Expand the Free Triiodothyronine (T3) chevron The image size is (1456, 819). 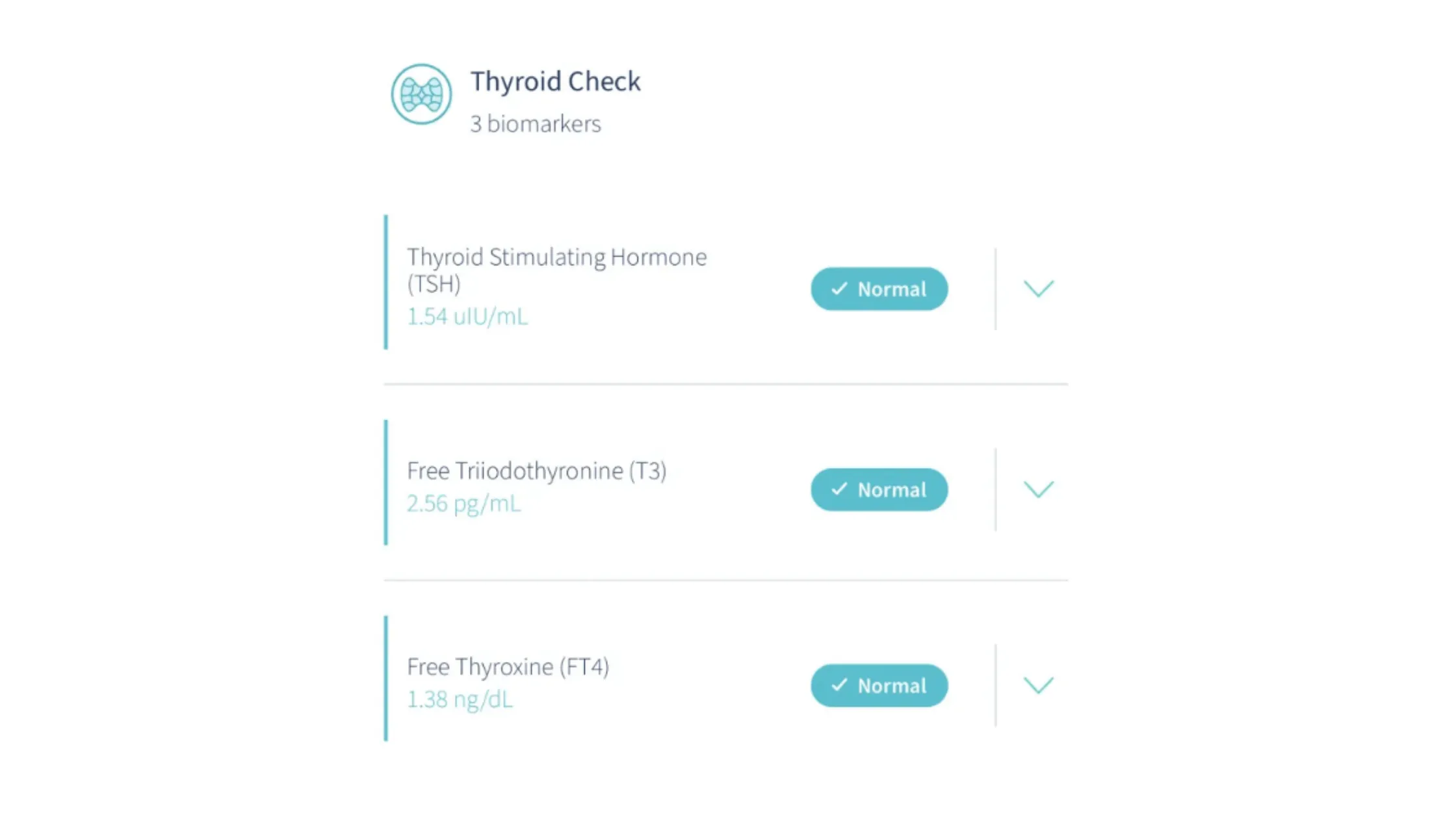1039,489
